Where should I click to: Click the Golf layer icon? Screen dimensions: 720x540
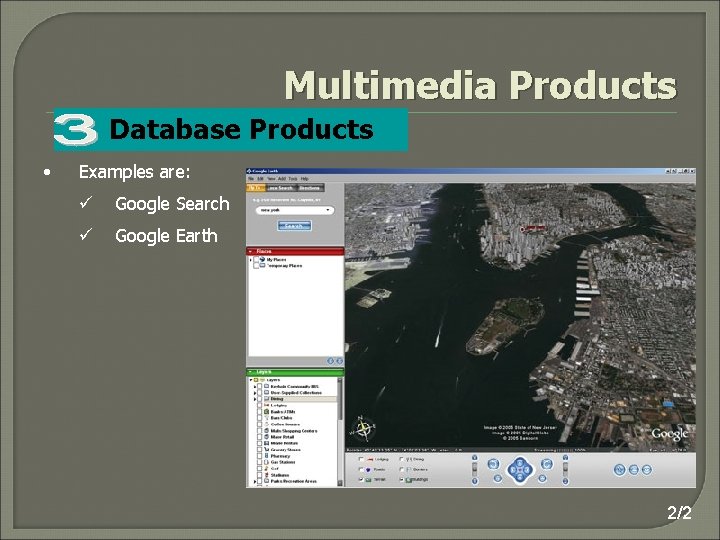[266, 468]
